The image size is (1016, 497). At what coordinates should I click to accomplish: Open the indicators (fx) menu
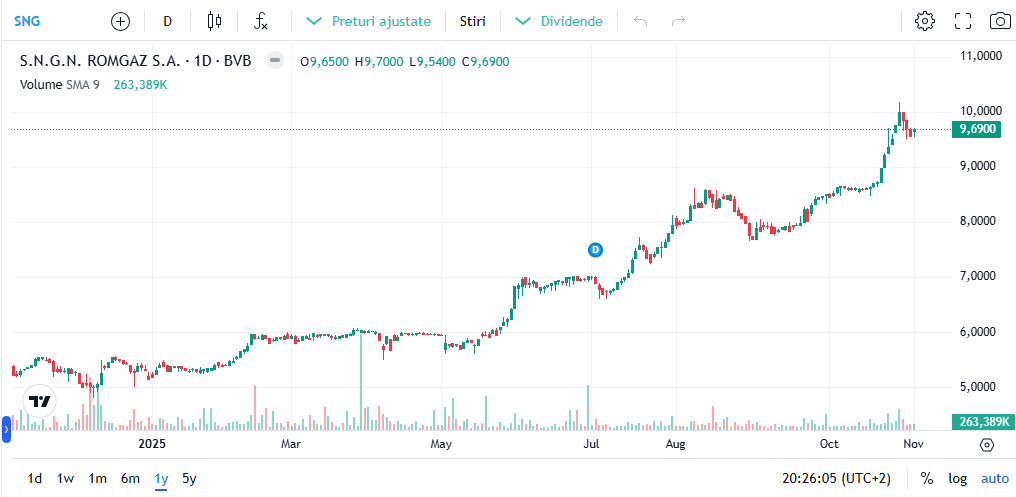tap(261, 21)
